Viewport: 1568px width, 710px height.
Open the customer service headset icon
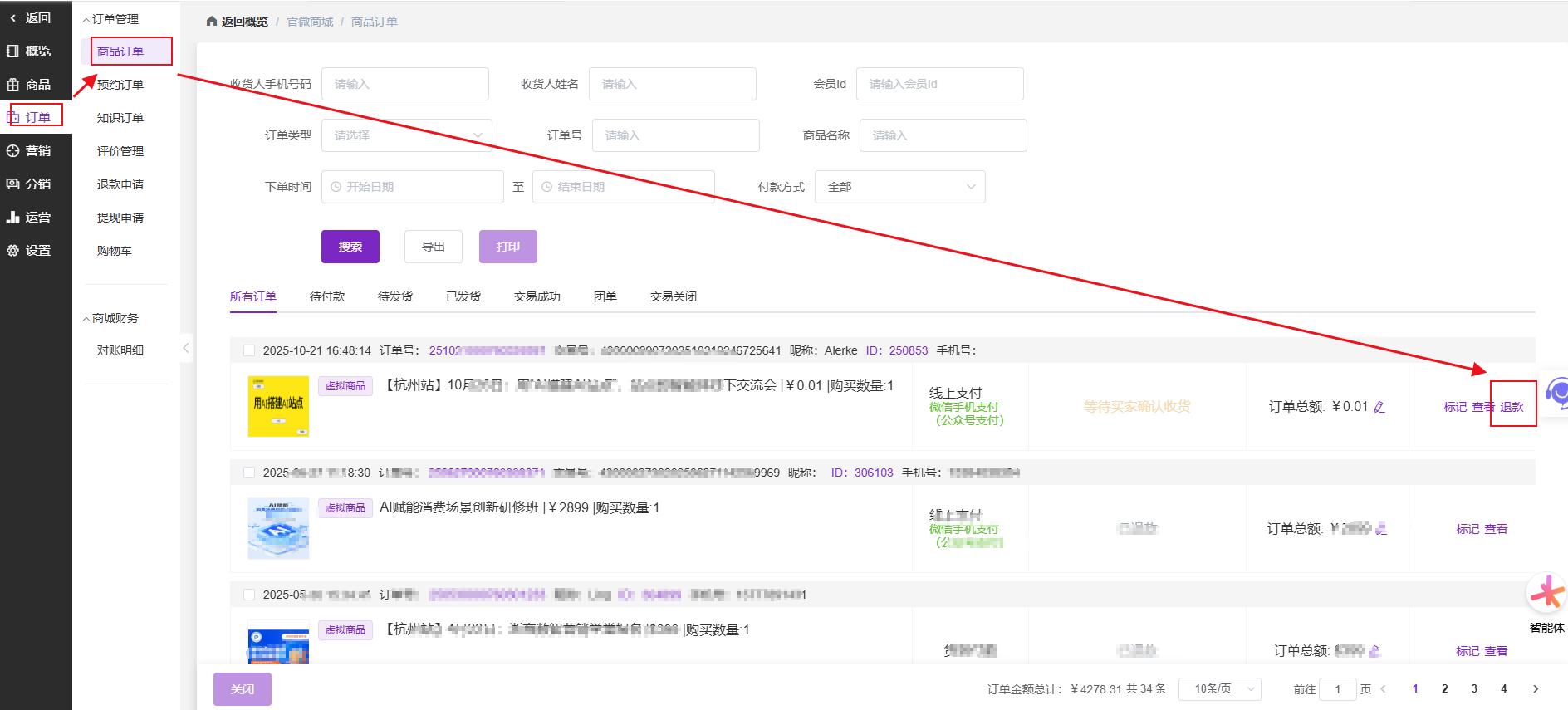[1556, 391]
